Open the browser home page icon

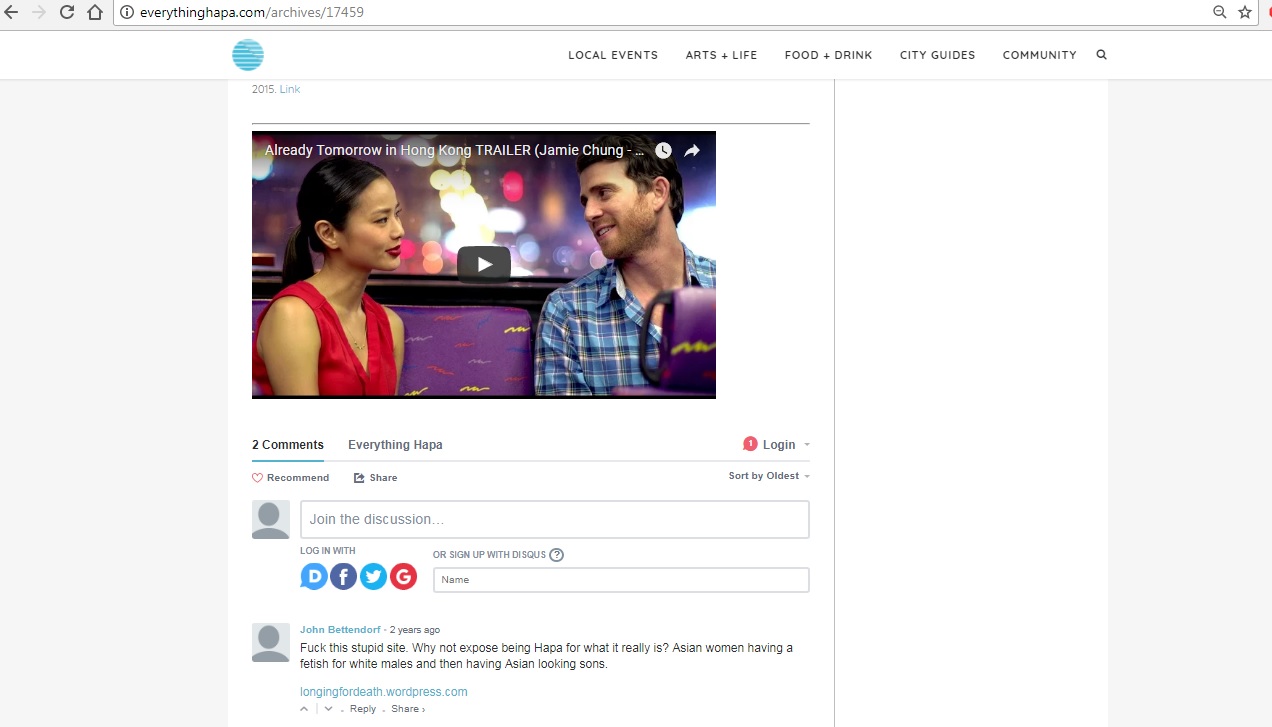[x=95, y=12]
